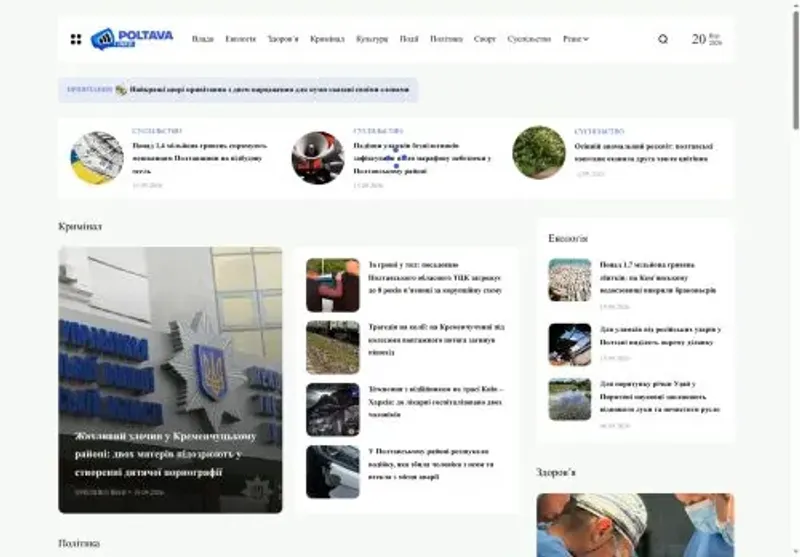This screenshot has width=800, height=557.
Task: Expand the Різне dropdown menu
Action: click(576, 39)
